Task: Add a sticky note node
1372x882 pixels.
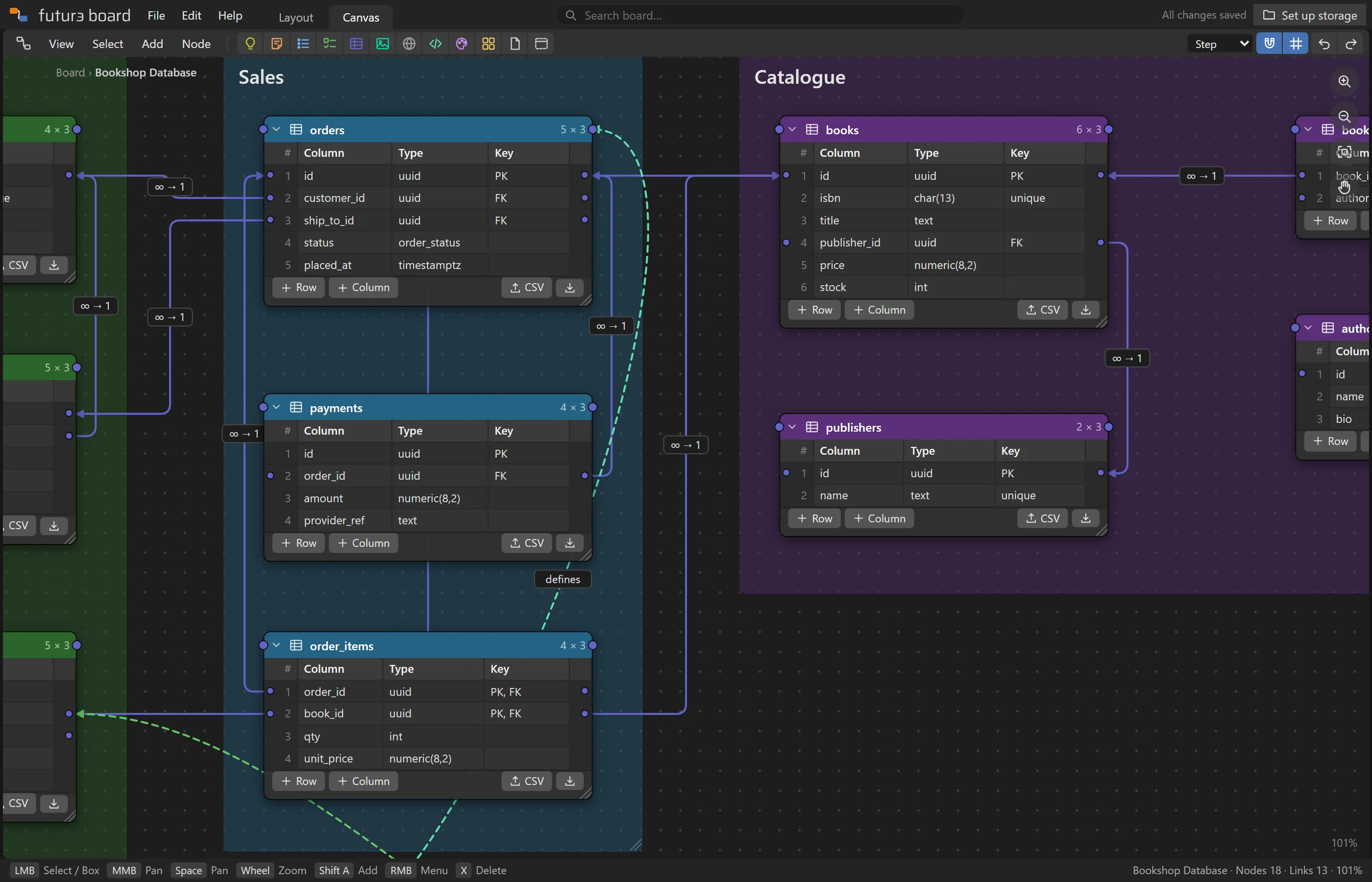Action: tap(276, 44)
